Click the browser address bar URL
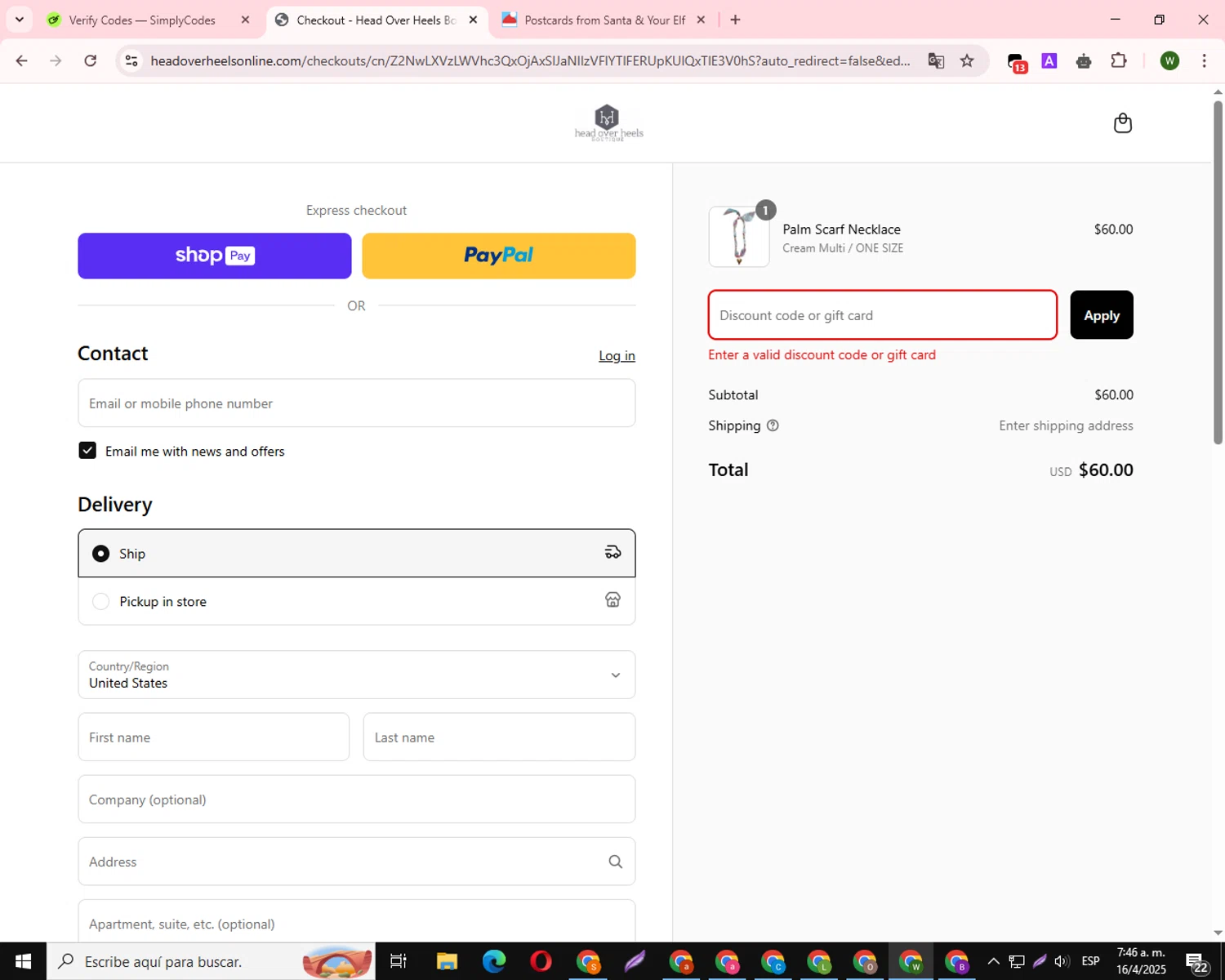This screenshot has height=980, width=1225. coord(530,60)
